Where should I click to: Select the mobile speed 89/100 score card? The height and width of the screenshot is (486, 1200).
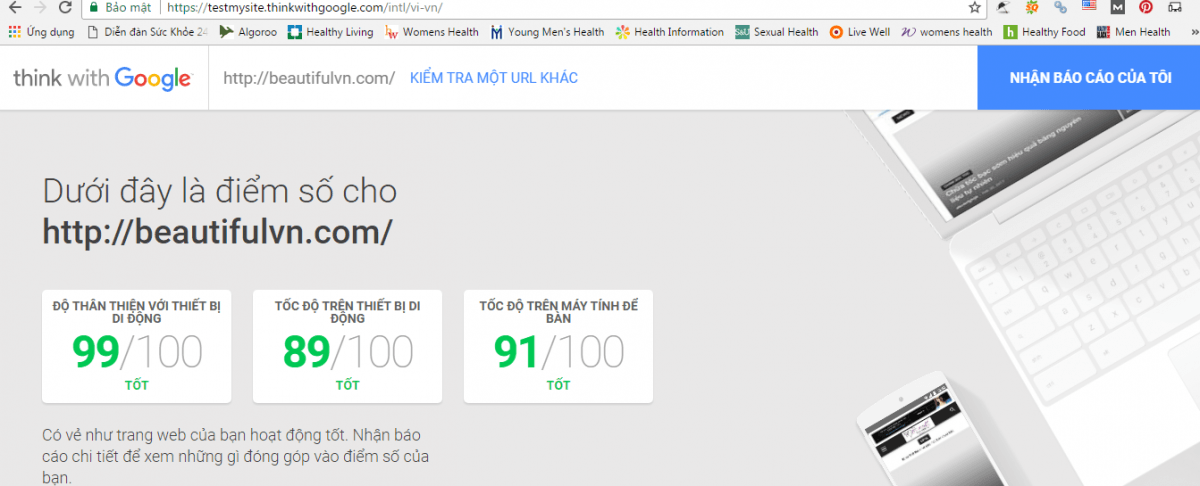(348, 346)
